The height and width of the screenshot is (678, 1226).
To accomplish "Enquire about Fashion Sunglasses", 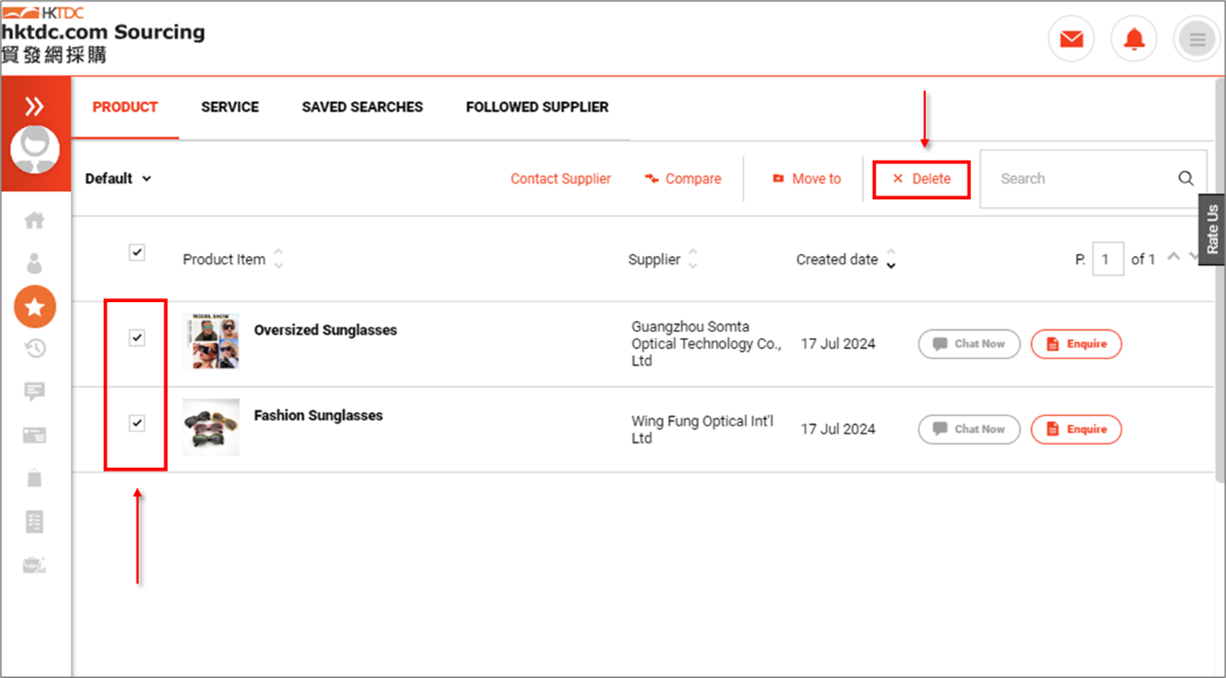I will click(x=1076, y=429).
